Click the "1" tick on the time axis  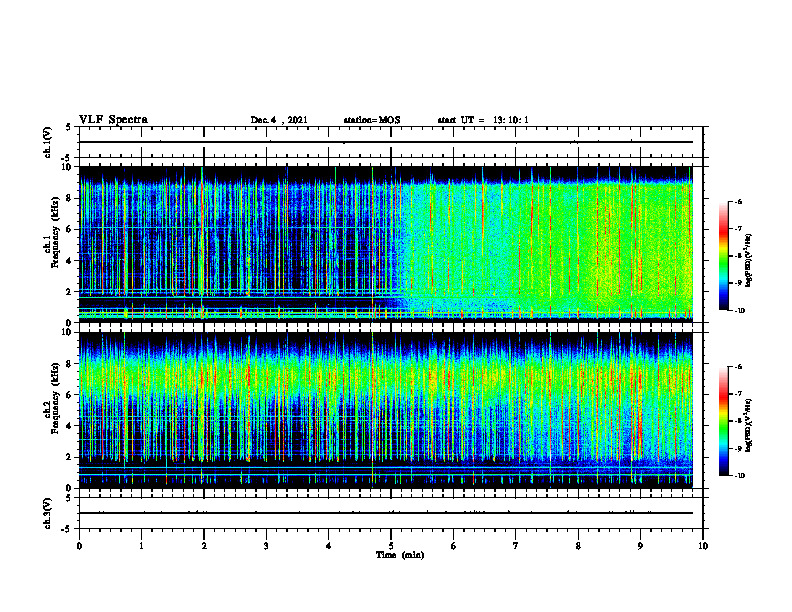coord(141,546)
